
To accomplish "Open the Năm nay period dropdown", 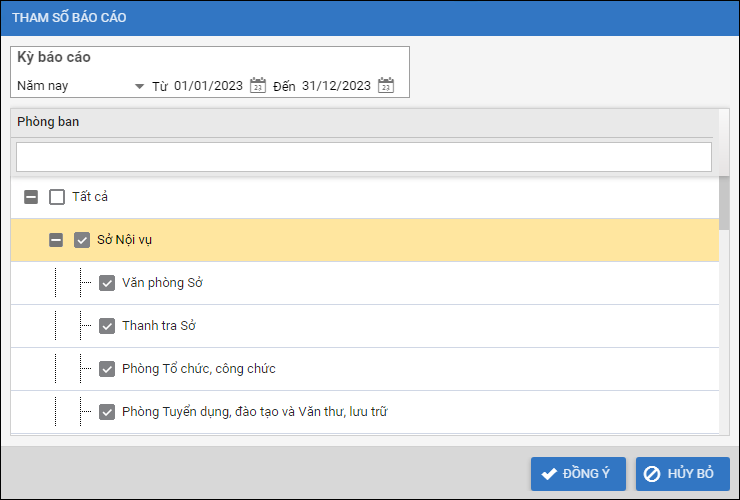I will (139, 86).
